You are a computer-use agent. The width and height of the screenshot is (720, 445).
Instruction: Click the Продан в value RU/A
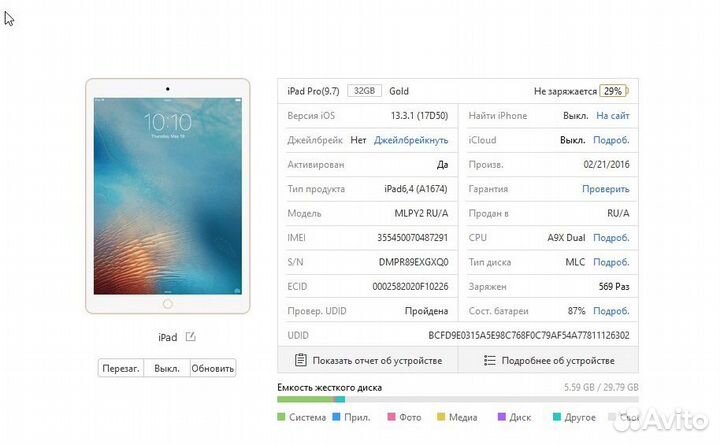pyautogui.click(x=618, y=213)
